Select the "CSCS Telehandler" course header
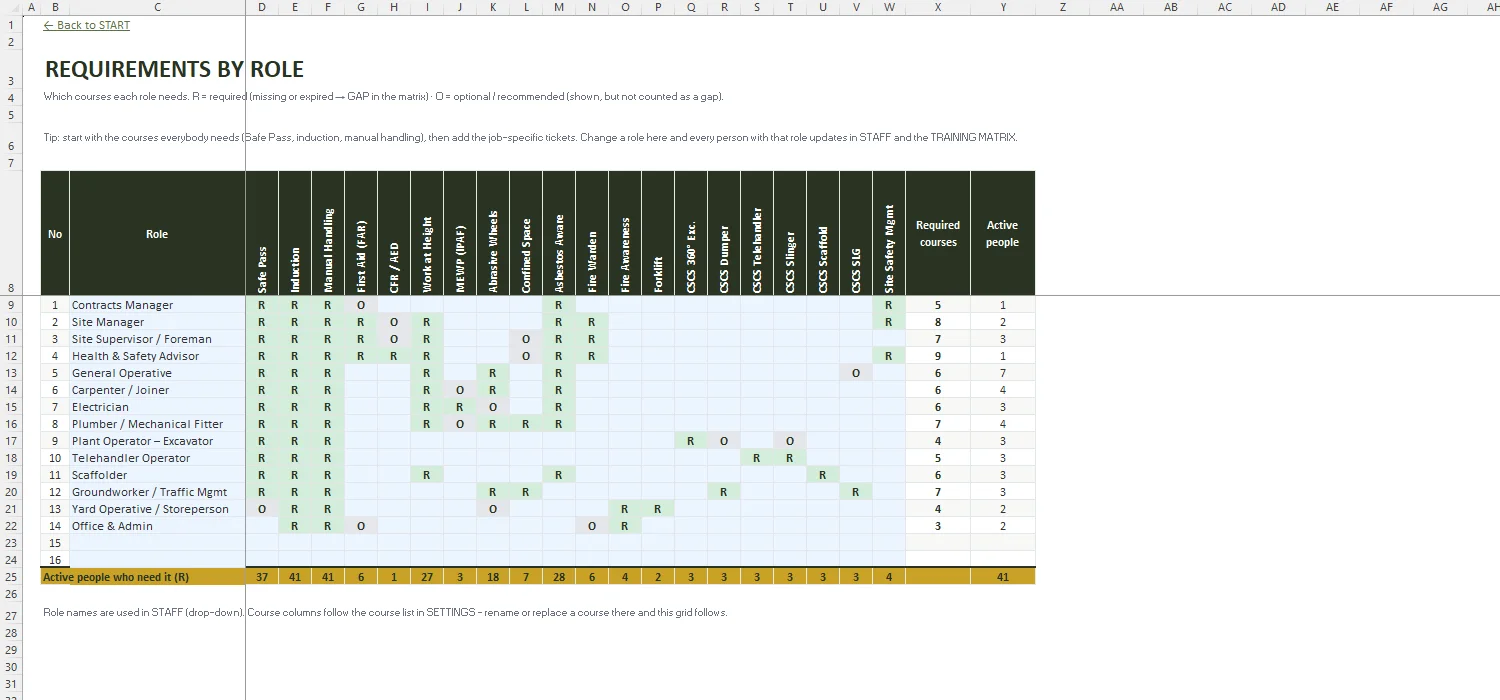1500x700 pixels. tap(757, 233)
